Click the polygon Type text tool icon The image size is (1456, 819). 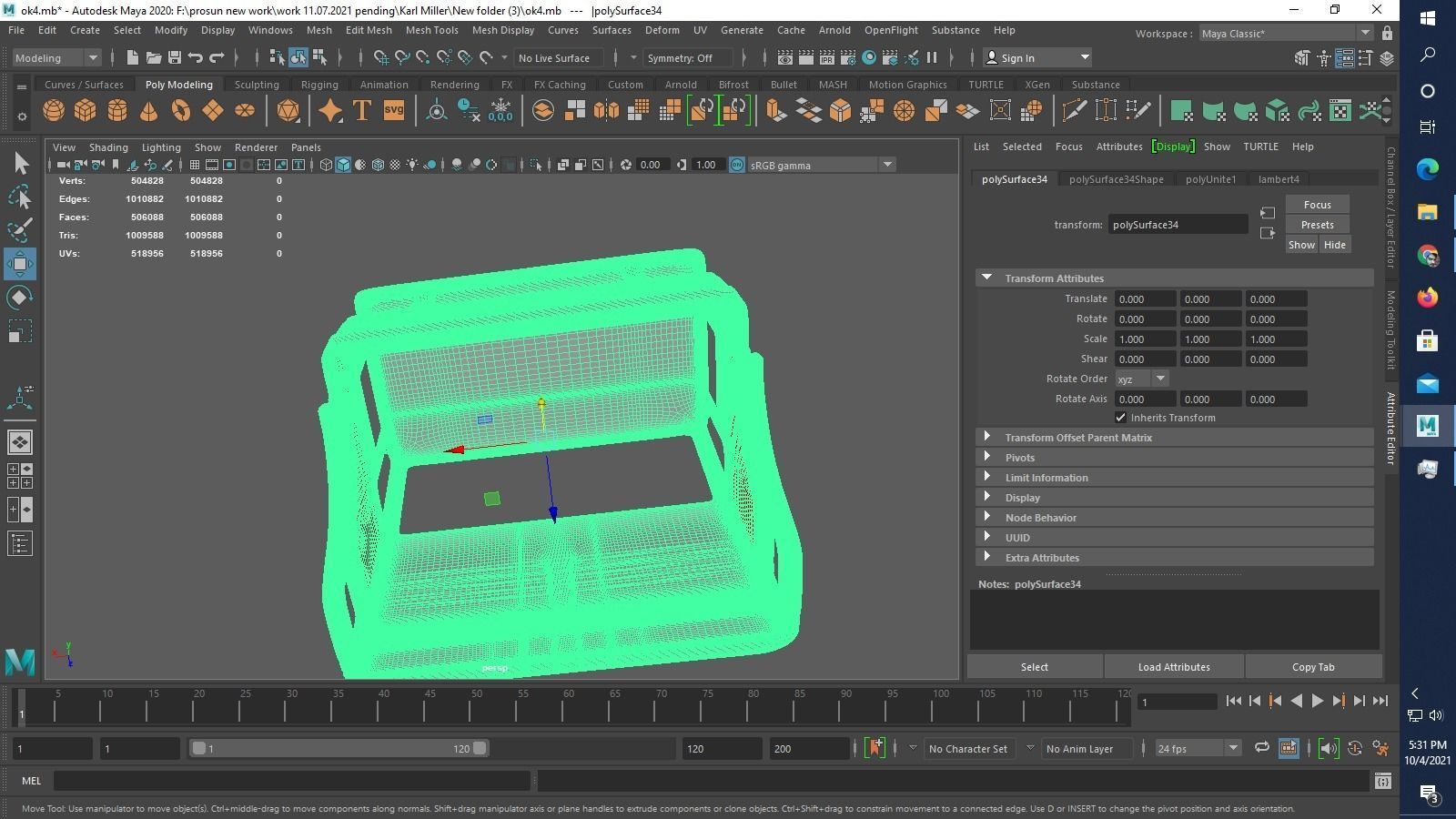(361, 111)
